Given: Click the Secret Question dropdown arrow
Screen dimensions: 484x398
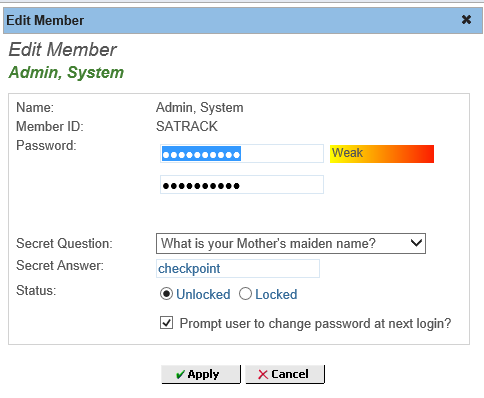Looking at the screenshot, I should [416, 243].
